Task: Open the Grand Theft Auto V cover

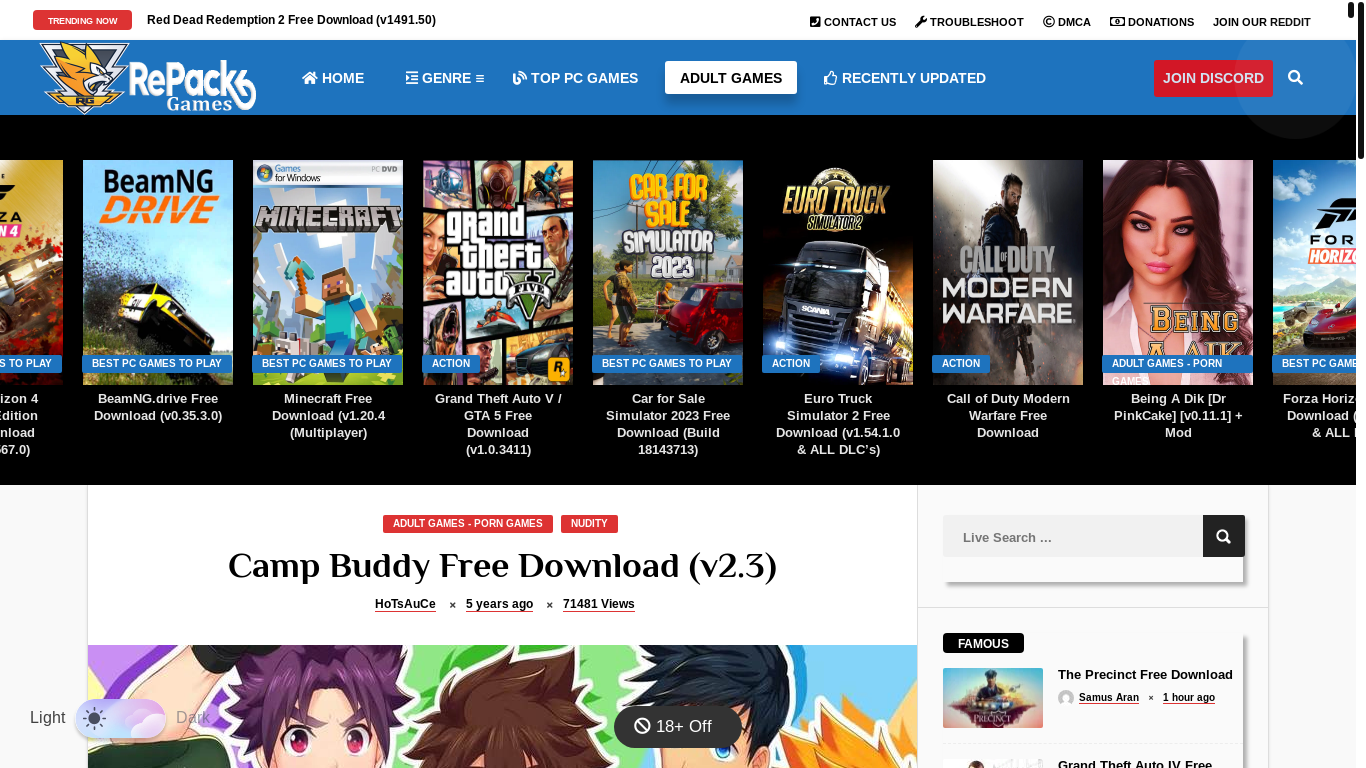Action: click(x=498, y=272)
